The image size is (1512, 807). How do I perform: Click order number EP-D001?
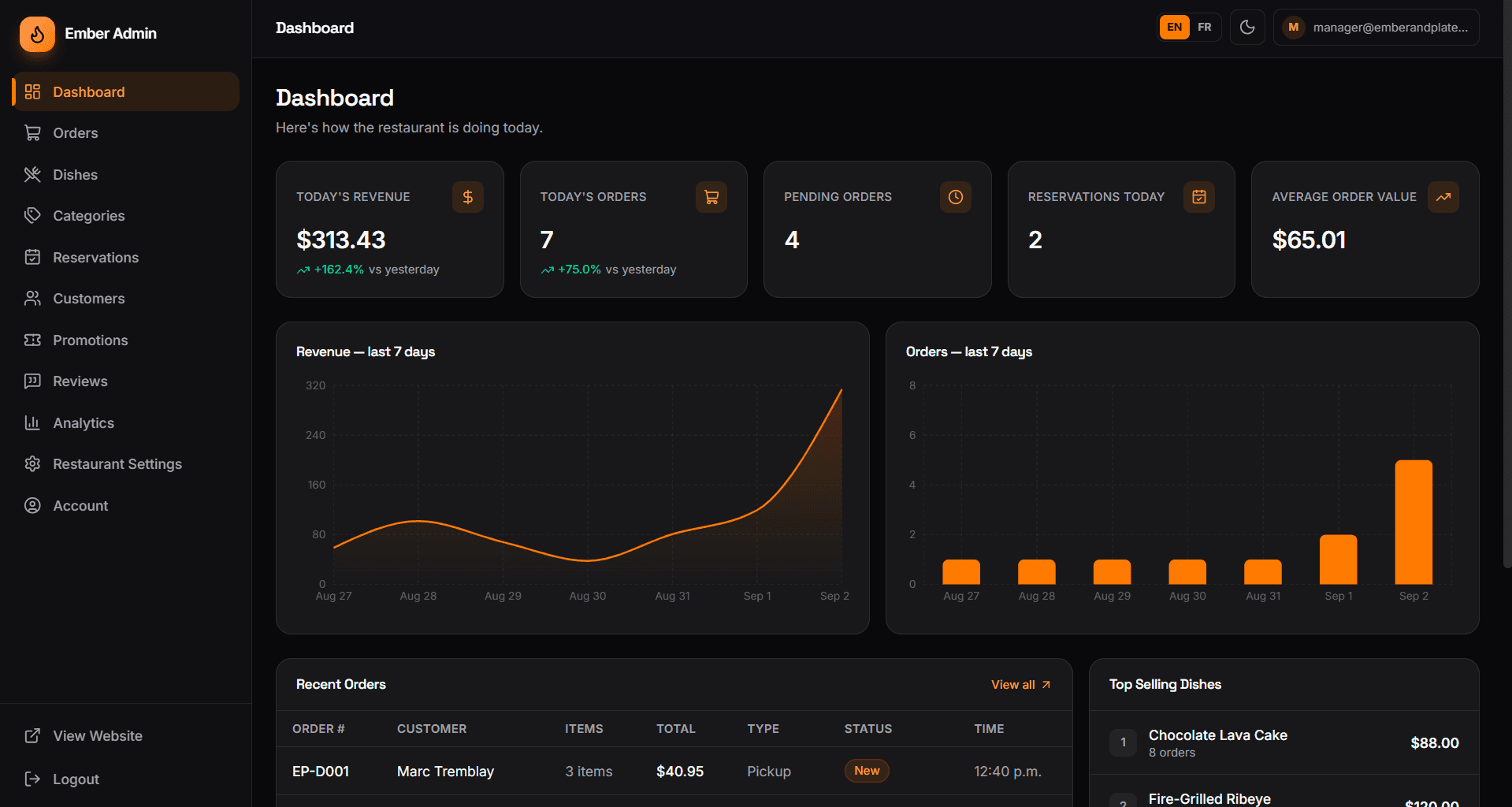click(x=321, y=771)
